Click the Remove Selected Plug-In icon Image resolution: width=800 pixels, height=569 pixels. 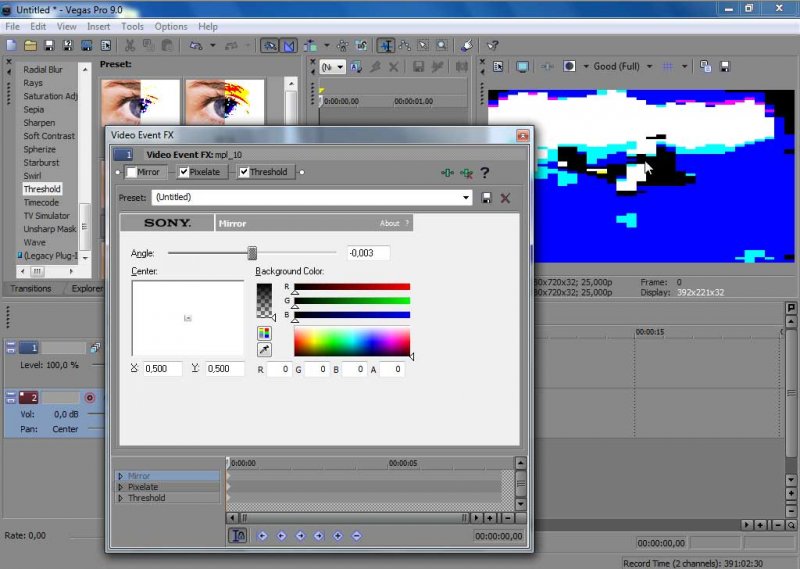pos(466,173)
